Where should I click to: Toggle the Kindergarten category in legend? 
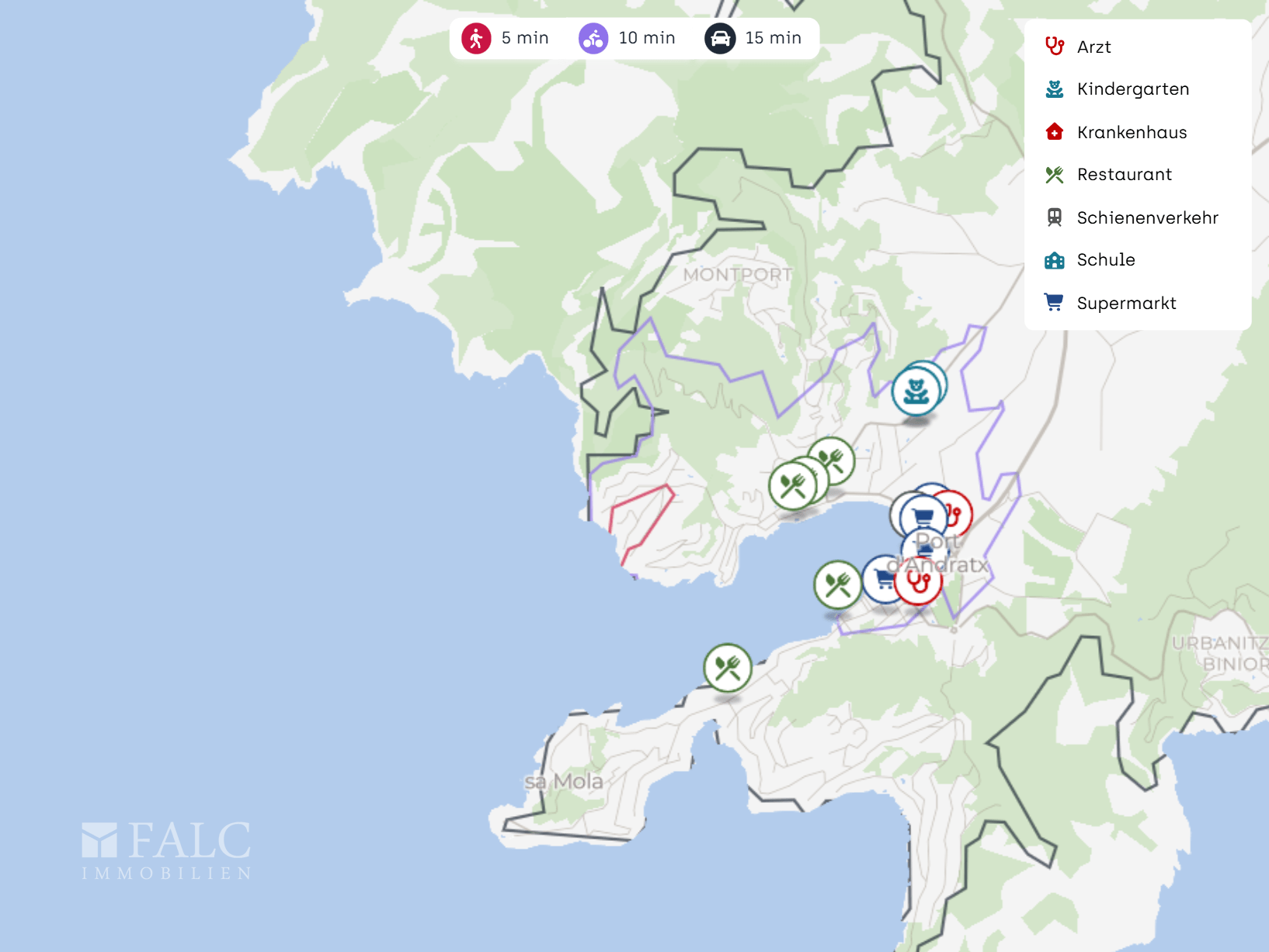tap(1132, 89)
